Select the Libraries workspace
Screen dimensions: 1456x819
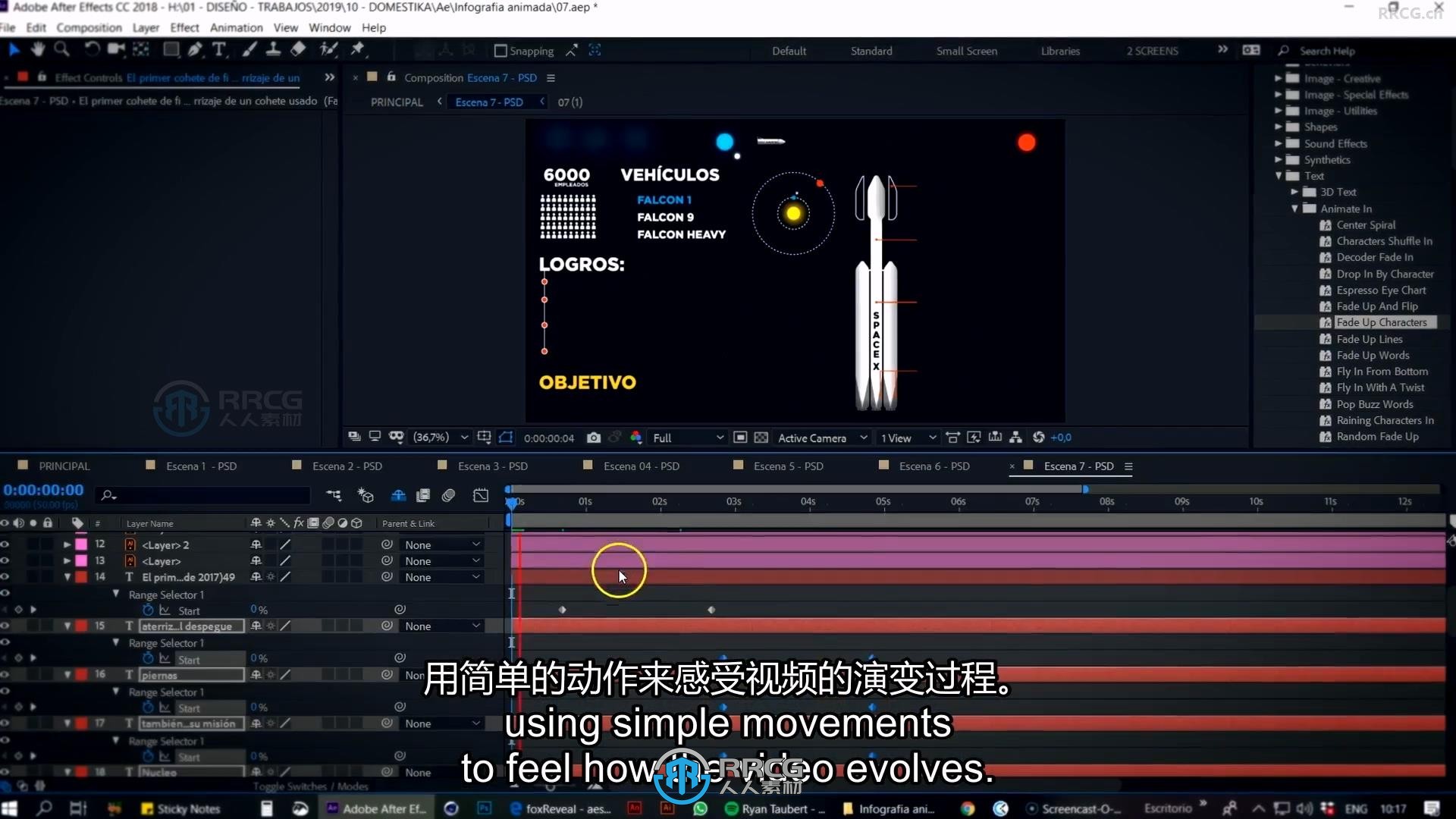[x=1060, y=51]
